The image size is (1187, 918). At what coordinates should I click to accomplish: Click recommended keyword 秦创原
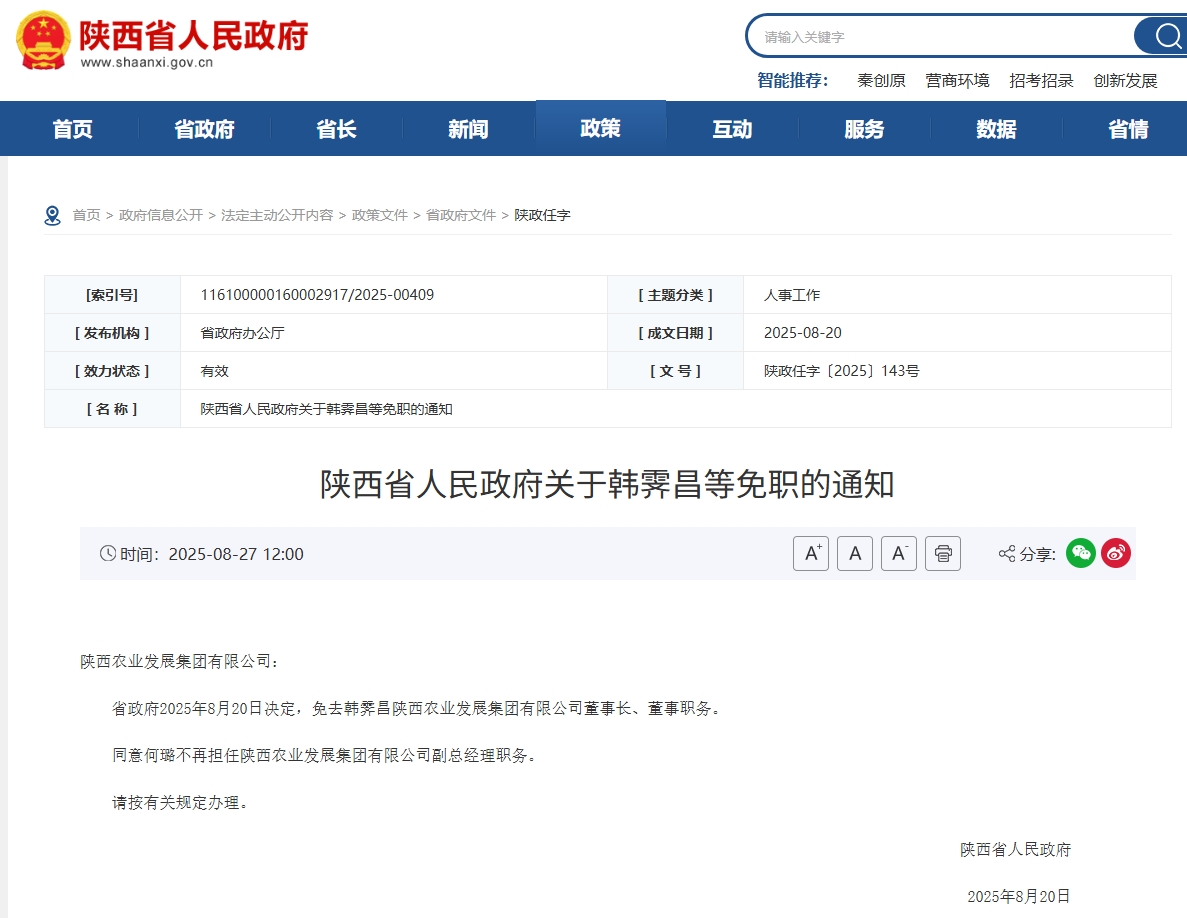[881, 80]
